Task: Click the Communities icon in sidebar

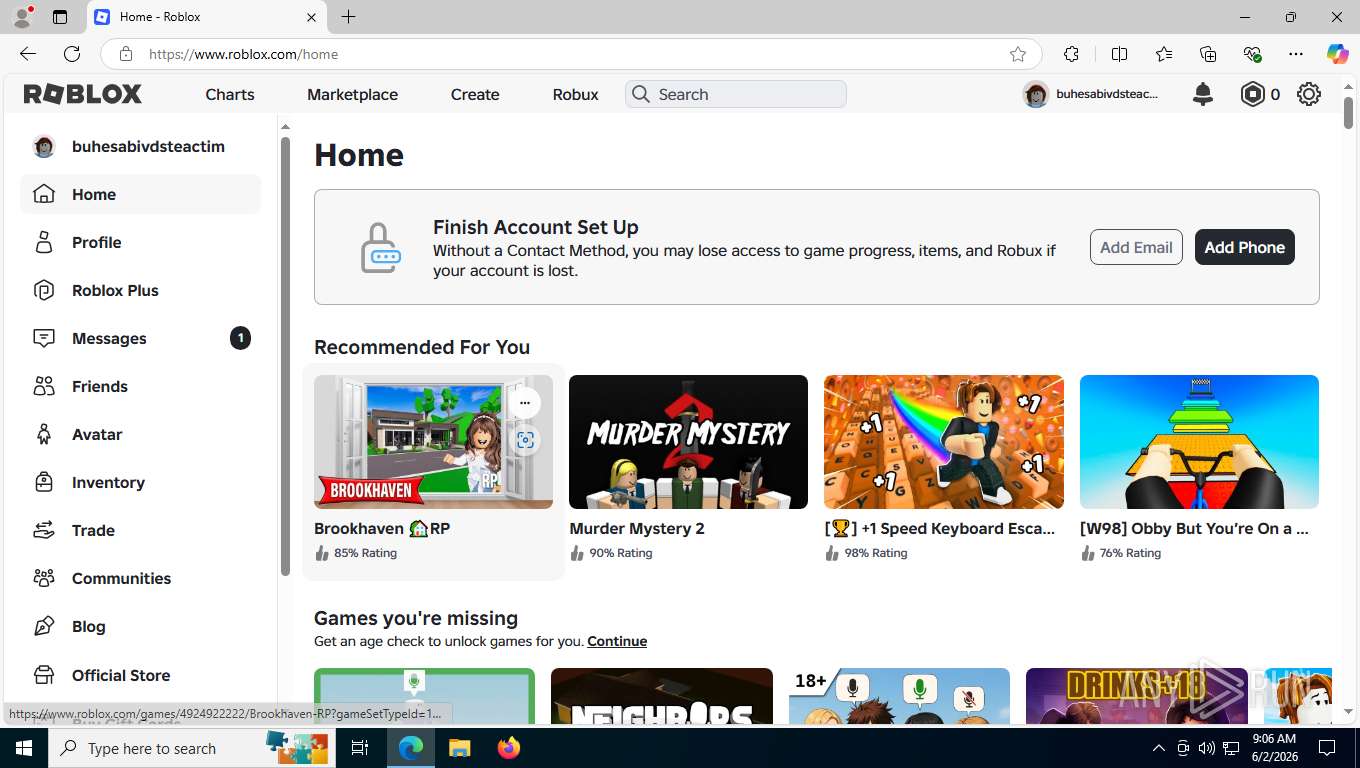Action: click(44, 578)
